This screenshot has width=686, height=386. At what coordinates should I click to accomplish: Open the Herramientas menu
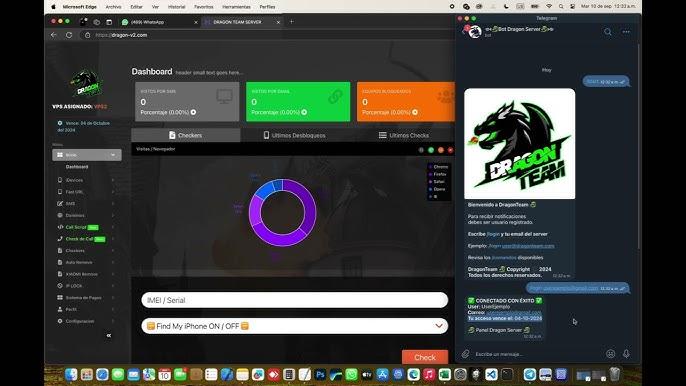(x=237, y=7)
